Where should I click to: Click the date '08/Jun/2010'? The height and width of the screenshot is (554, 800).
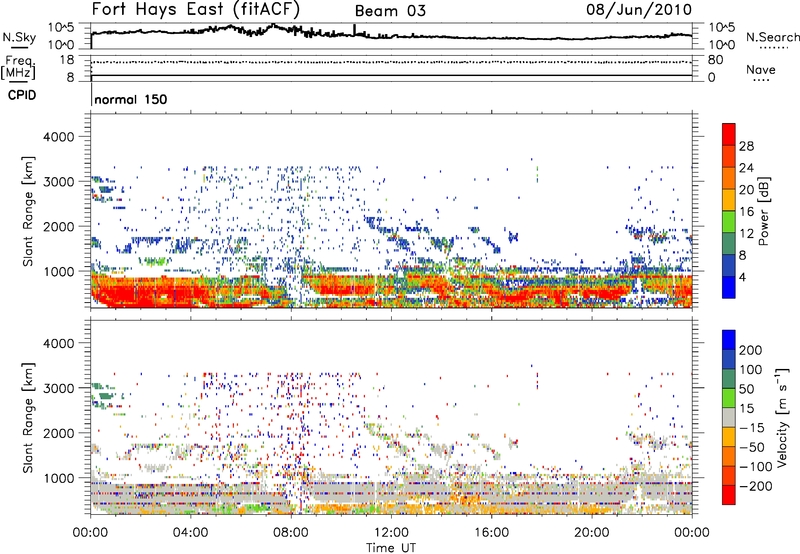tap(639, 10)
